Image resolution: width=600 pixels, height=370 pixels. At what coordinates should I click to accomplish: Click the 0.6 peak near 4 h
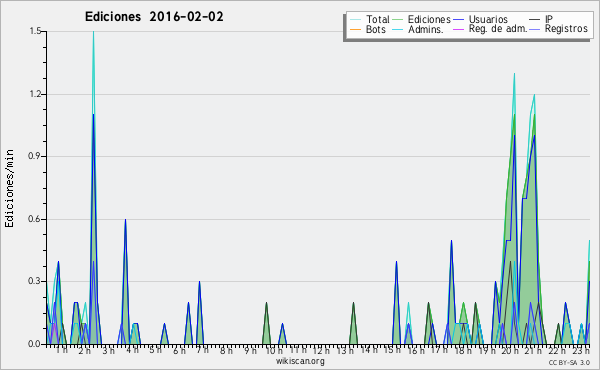click(125, 220)
